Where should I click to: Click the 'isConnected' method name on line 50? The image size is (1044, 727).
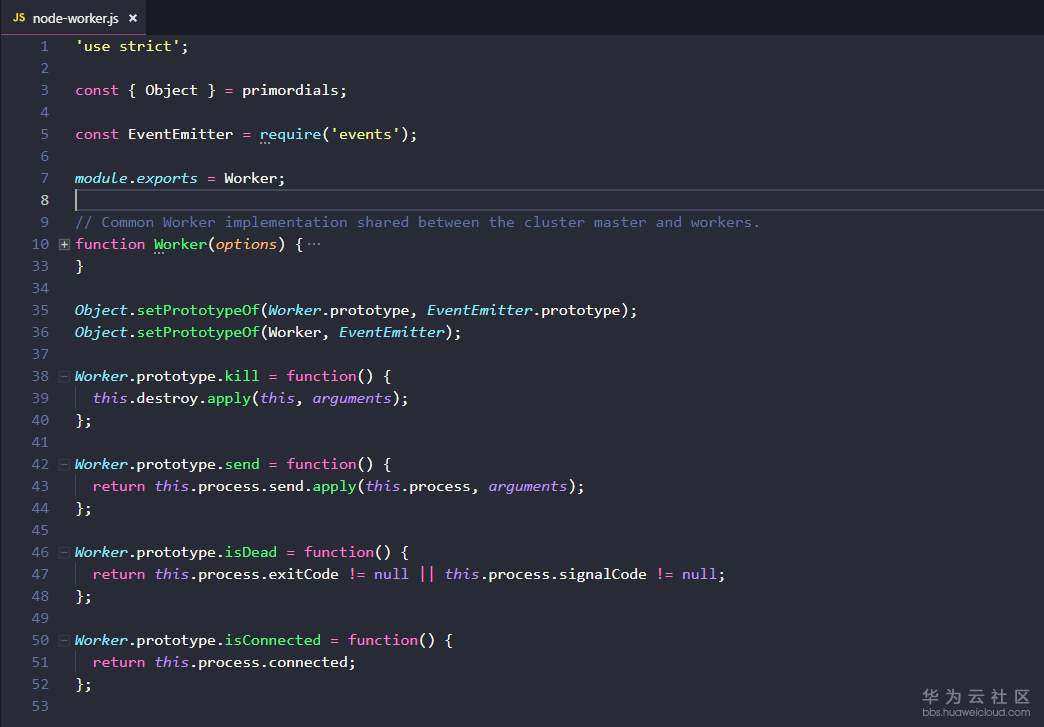(x=272, y=640)
